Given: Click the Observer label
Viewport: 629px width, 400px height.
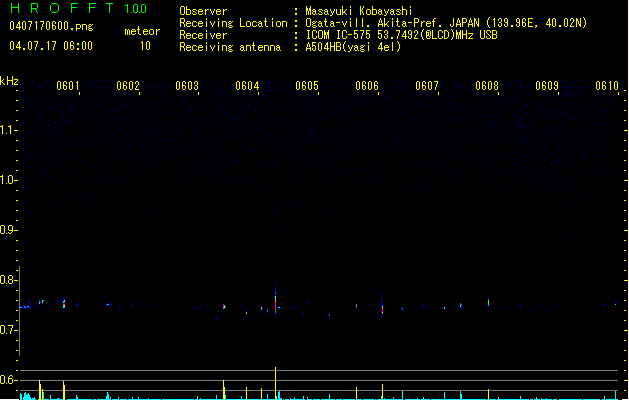Looking at the screenshot, I should pyautogui.click(x=203, y=11).
